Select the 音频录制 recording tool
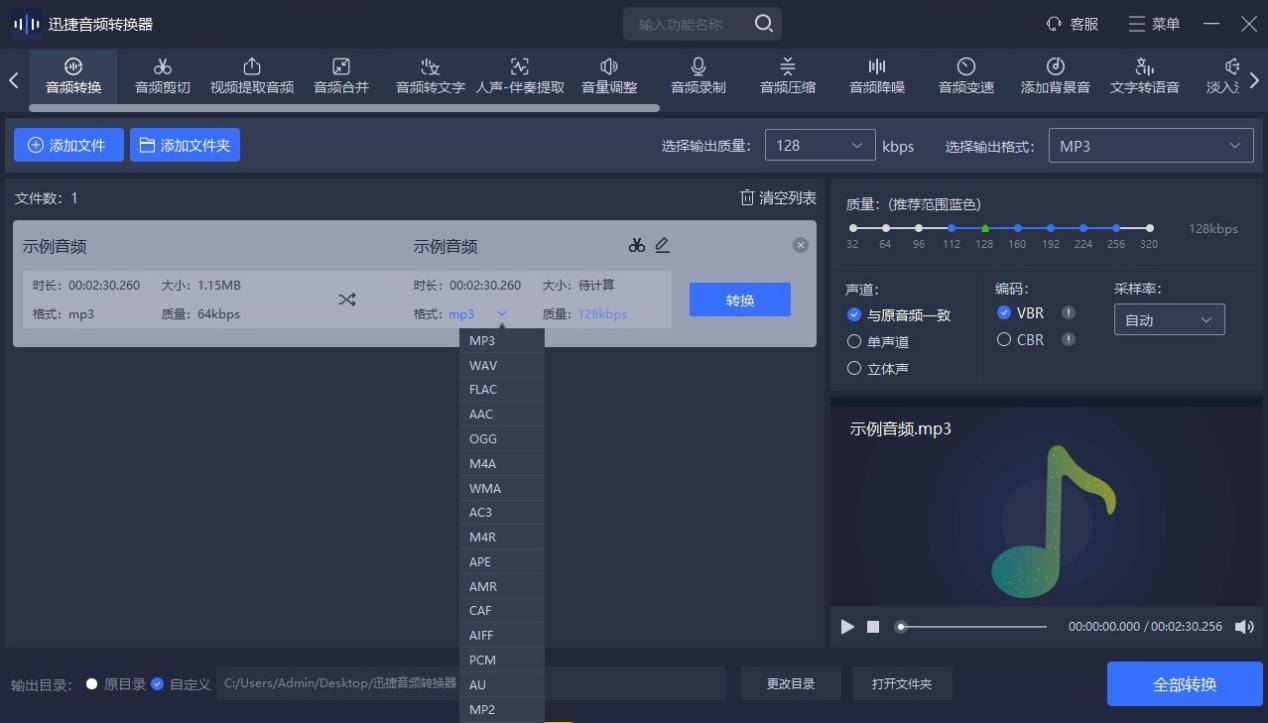Image resolution: width=1268 pixels, height=723 pixels. coord(697,76)
